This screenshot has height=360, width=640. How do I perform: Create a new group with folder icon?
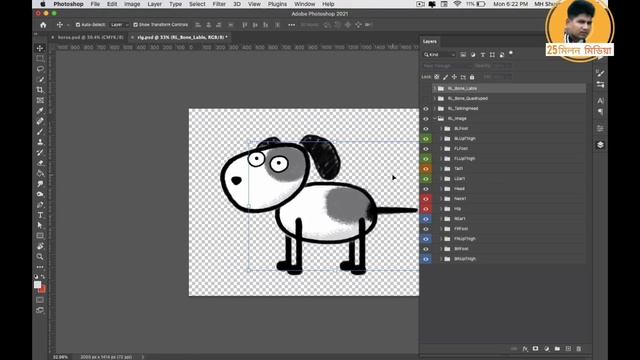coord(557,349)
